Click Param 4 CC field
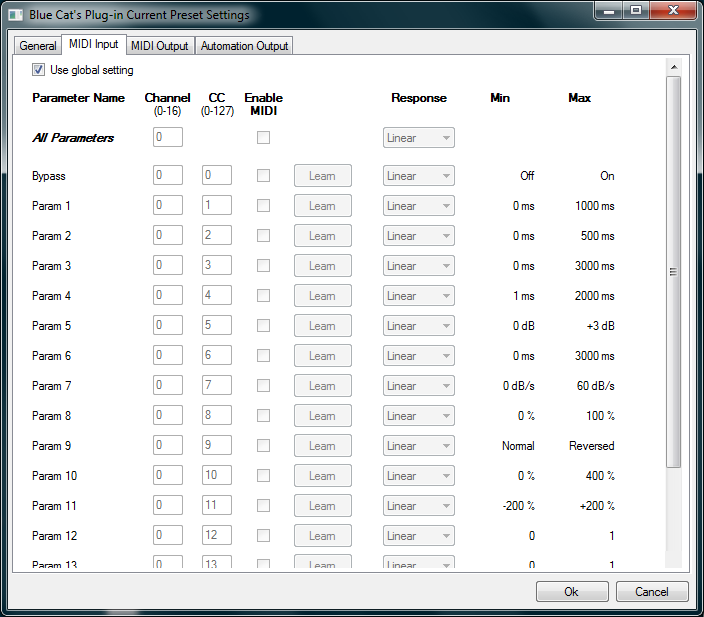Viewport: 704px width, 617px height. click(x=217, y=295)
